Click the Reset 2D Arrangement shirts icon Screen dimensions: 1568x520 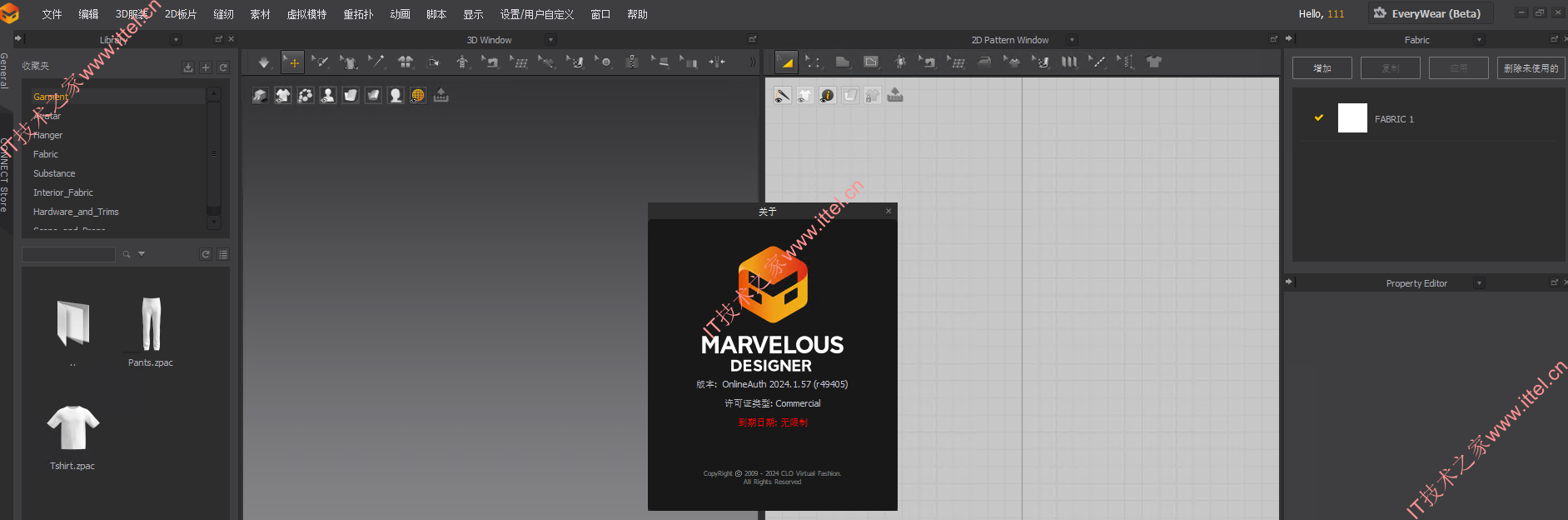[x=406, y=62]
